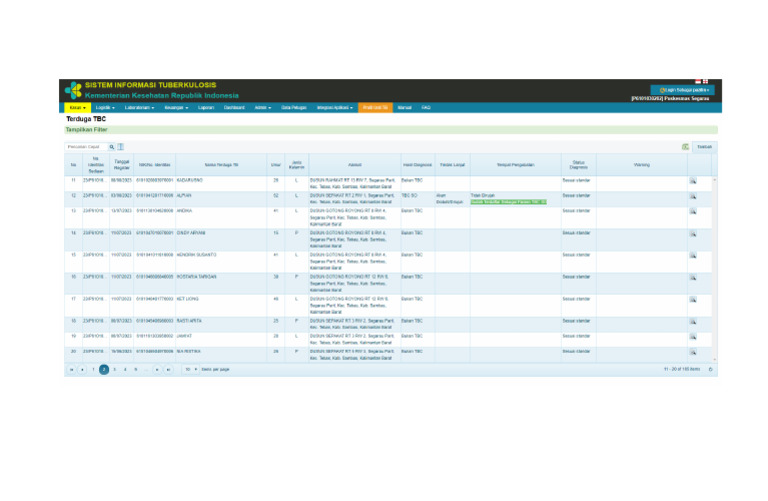Export table using the Excel icon
Image resolution: width=768 pixels, height=501 pixels.
pos(685,147)
